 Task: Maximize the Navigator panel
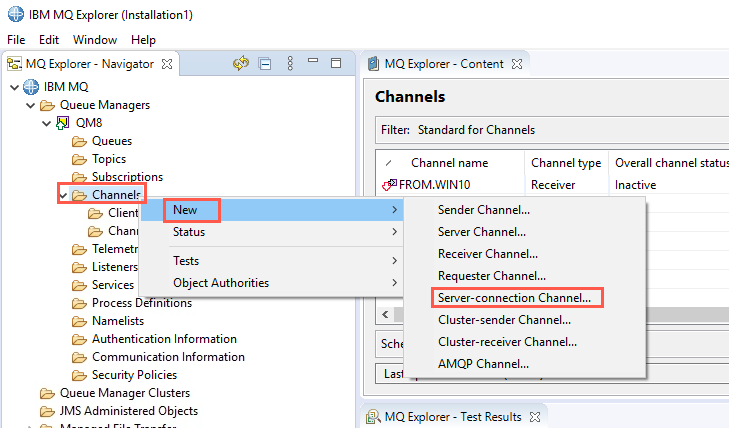pyautogui.click(x=336, y=63)
